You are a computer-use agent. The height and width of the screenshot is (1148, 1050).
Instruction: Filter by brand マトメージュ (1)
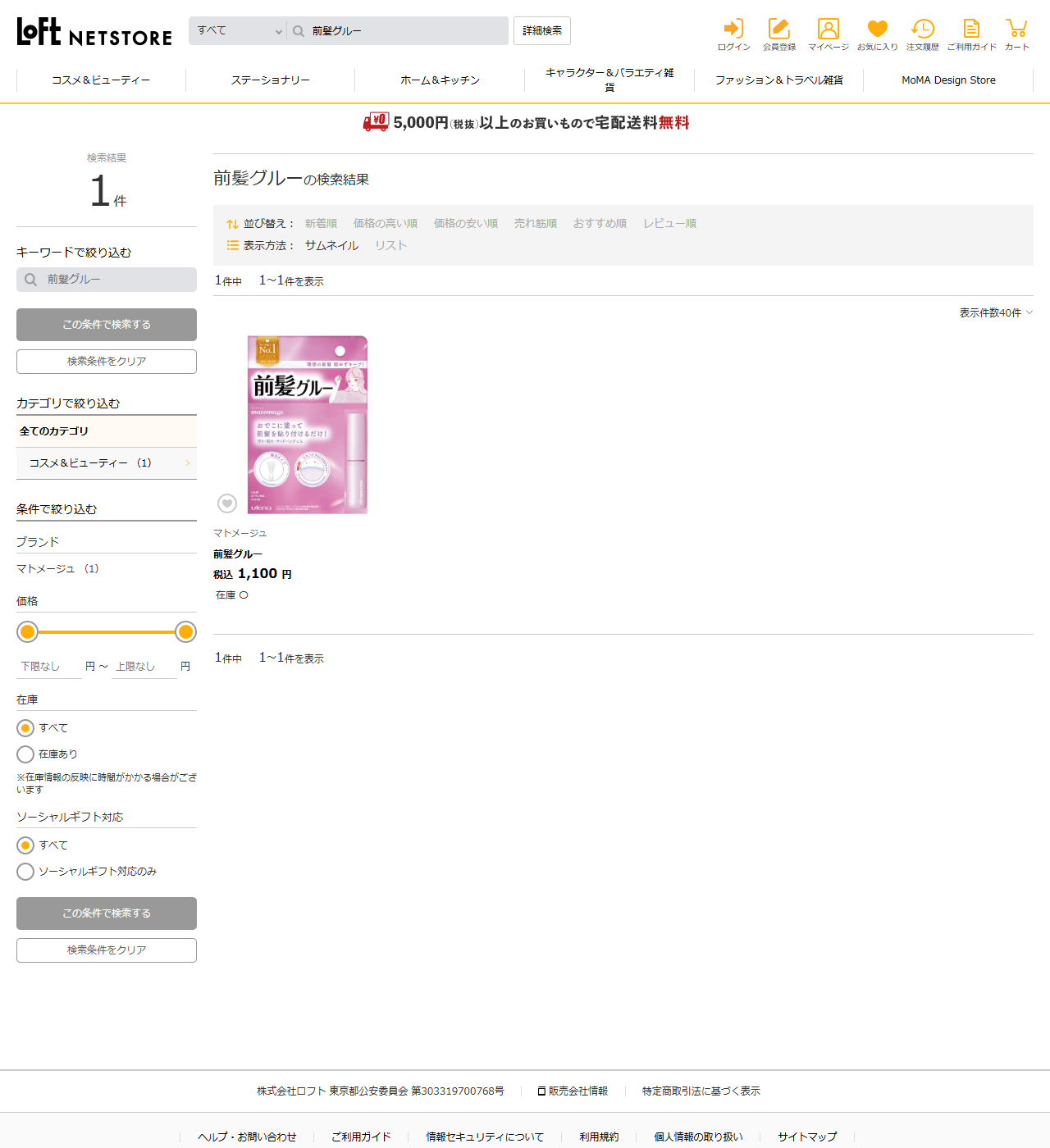coord(57,569)
